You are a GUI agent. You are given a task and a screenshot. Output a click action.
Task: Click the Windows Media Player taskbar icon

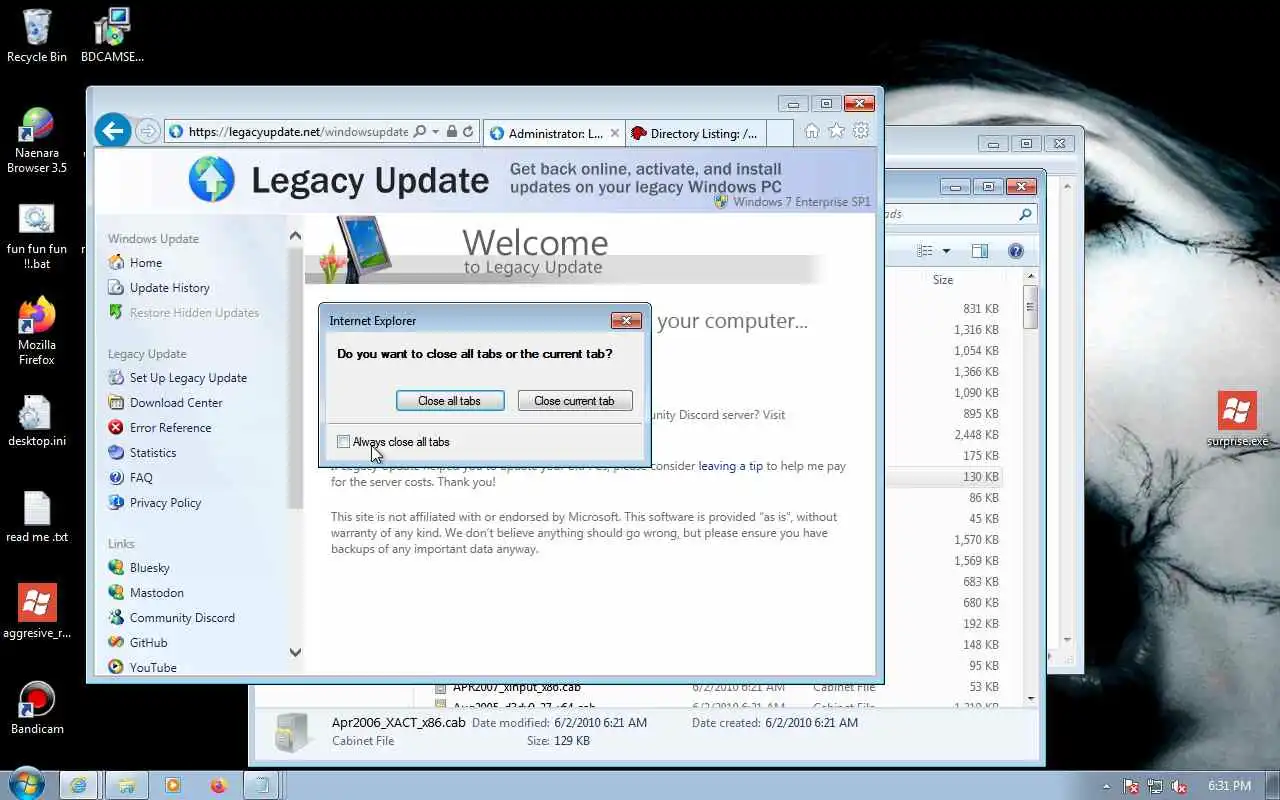(x=172, y=785)
